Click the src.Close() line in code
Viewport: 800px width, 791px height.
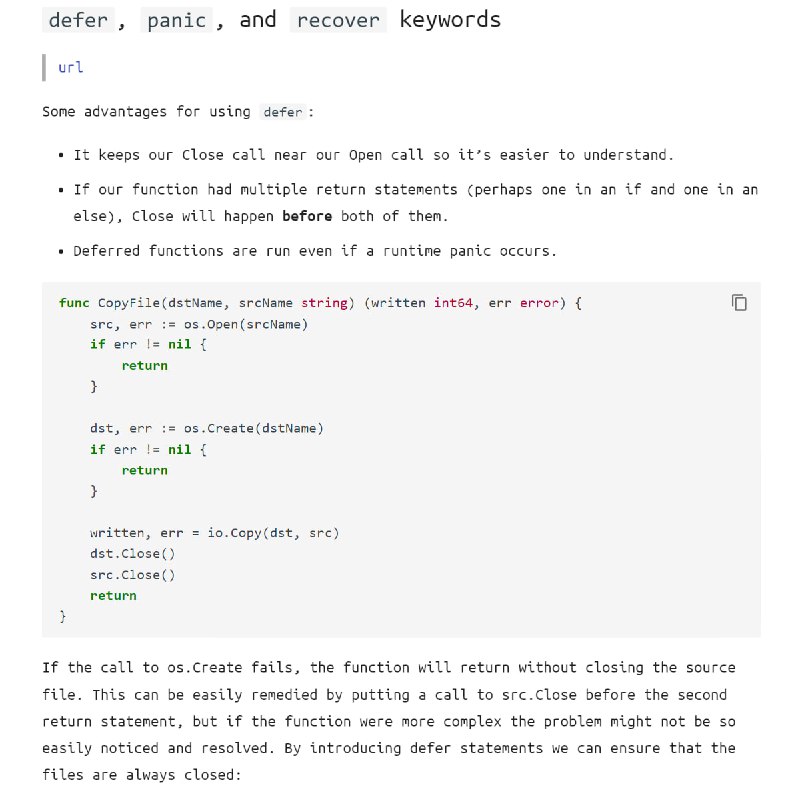tap(133, 575)
